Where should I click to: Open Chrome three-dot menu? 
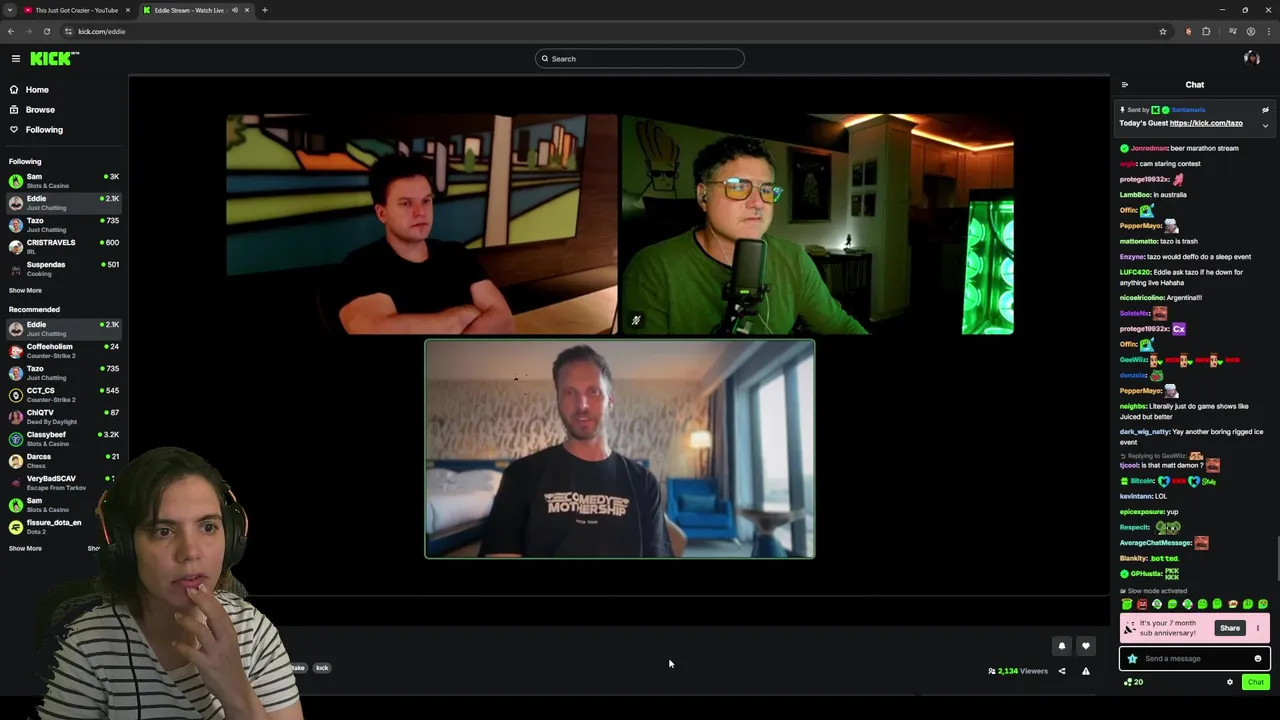(x=1268, y=31)
